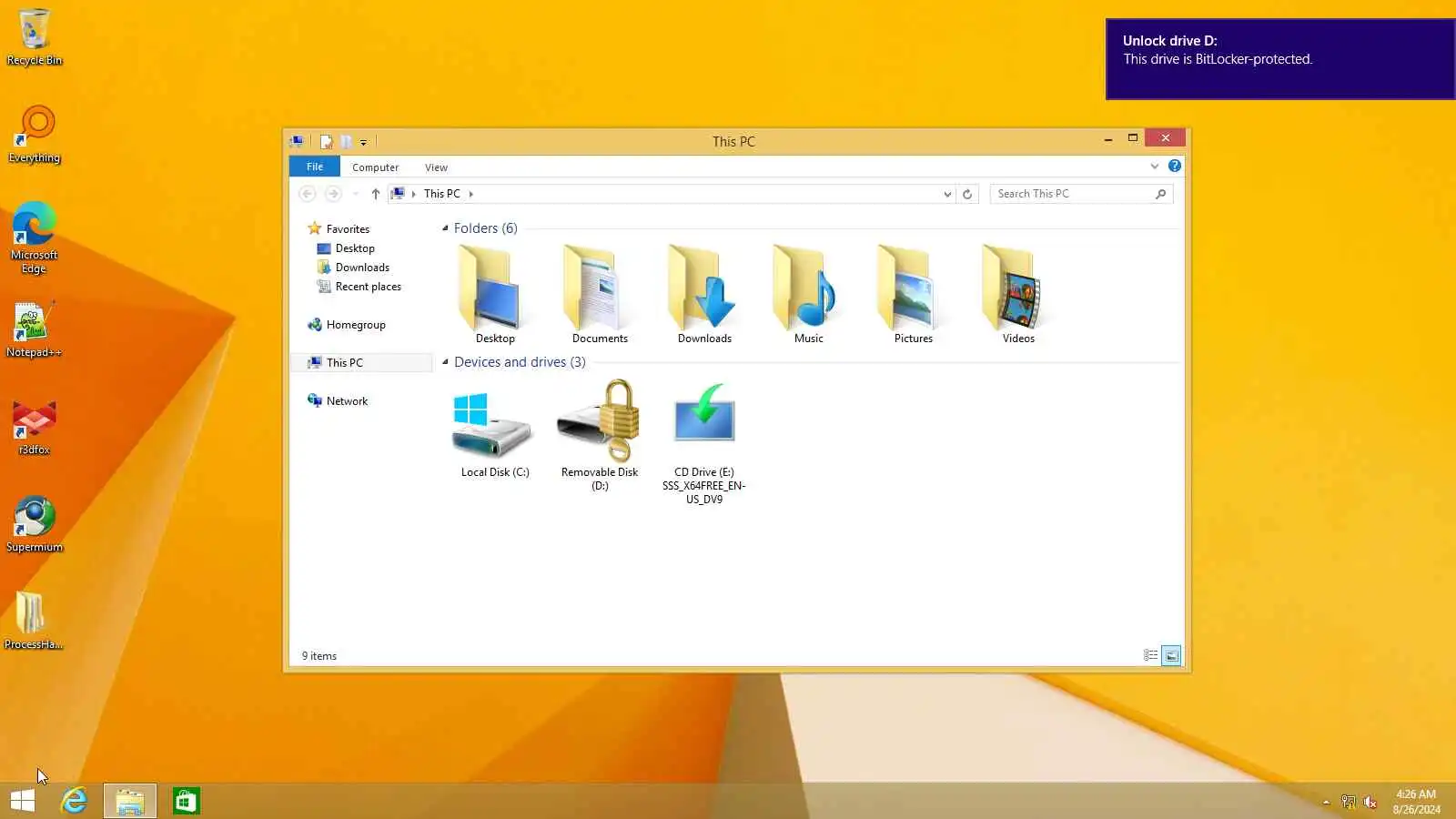Select the Supermium desktop shortcut

coord(35,524)
